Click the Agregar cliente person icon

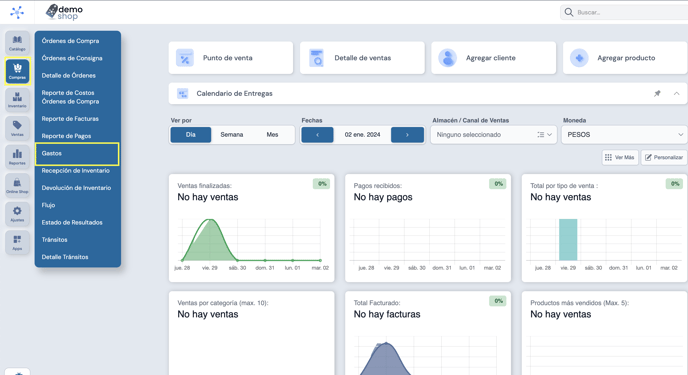pyautogui.click(x=448, y=58)
